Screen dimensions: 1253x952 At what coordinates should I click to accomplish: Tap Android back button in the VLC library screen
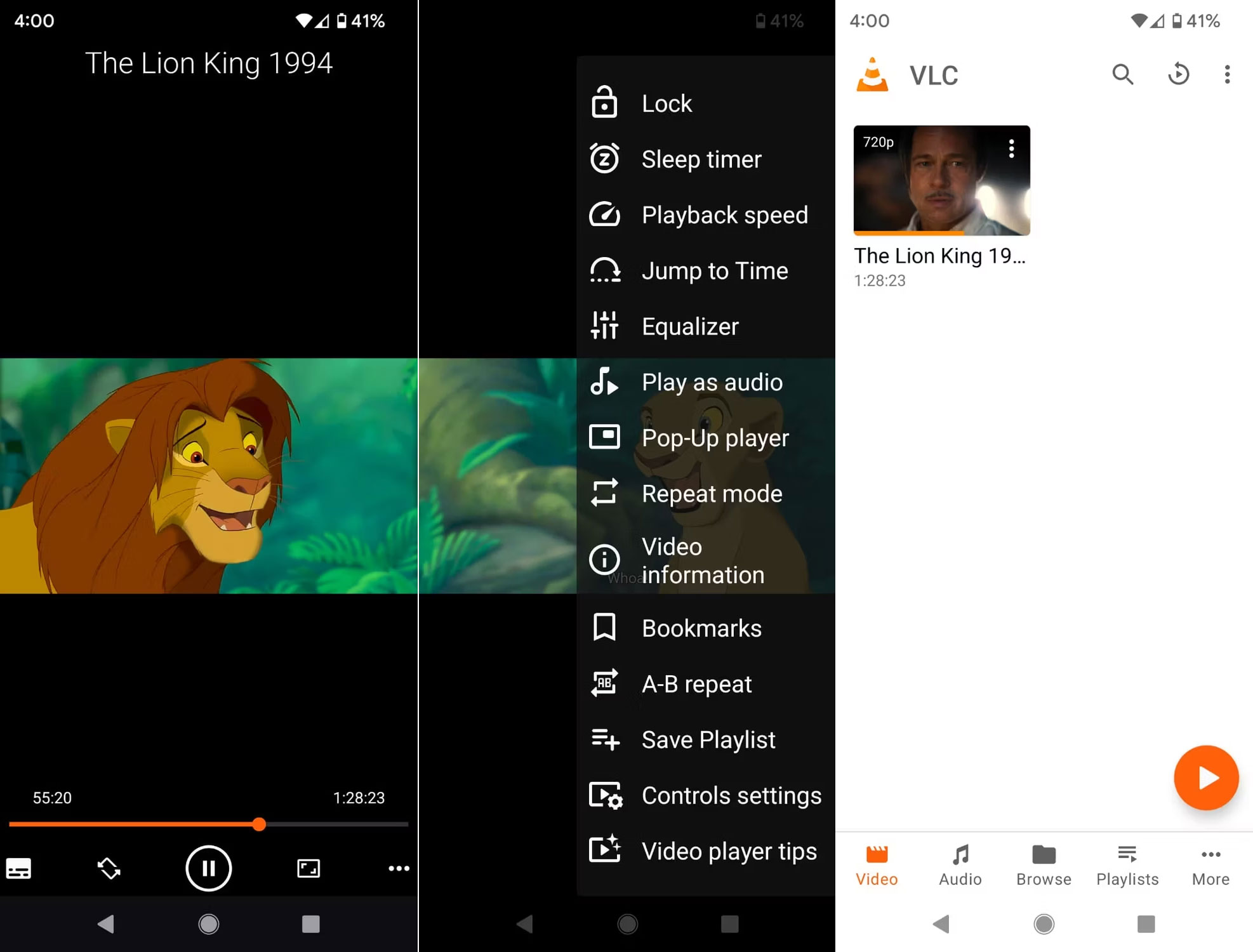click(x=941, y=924)
